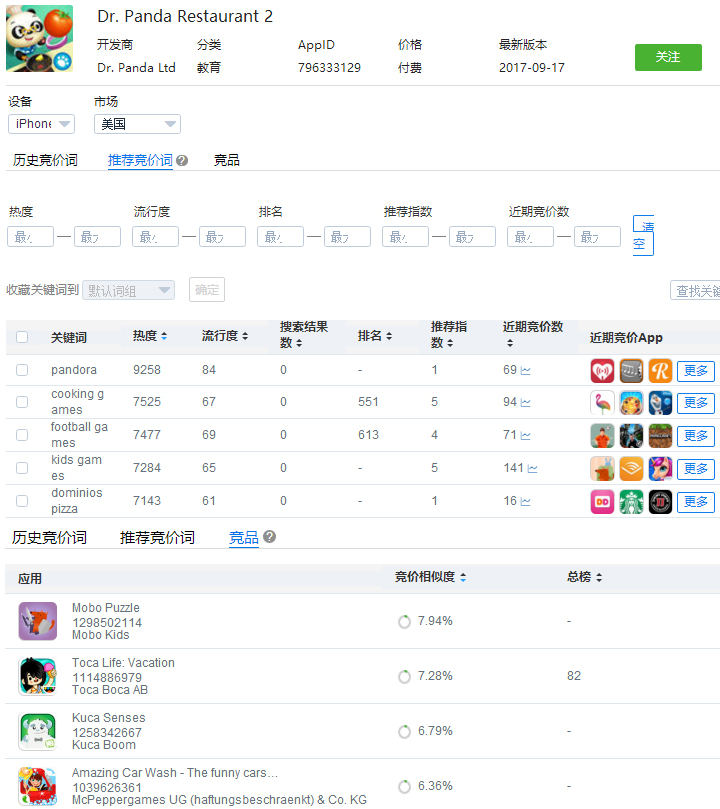This screenshot has height=809, width=720.
Task: Click the green 关注 follow button
Action: [x=668, y=57]
